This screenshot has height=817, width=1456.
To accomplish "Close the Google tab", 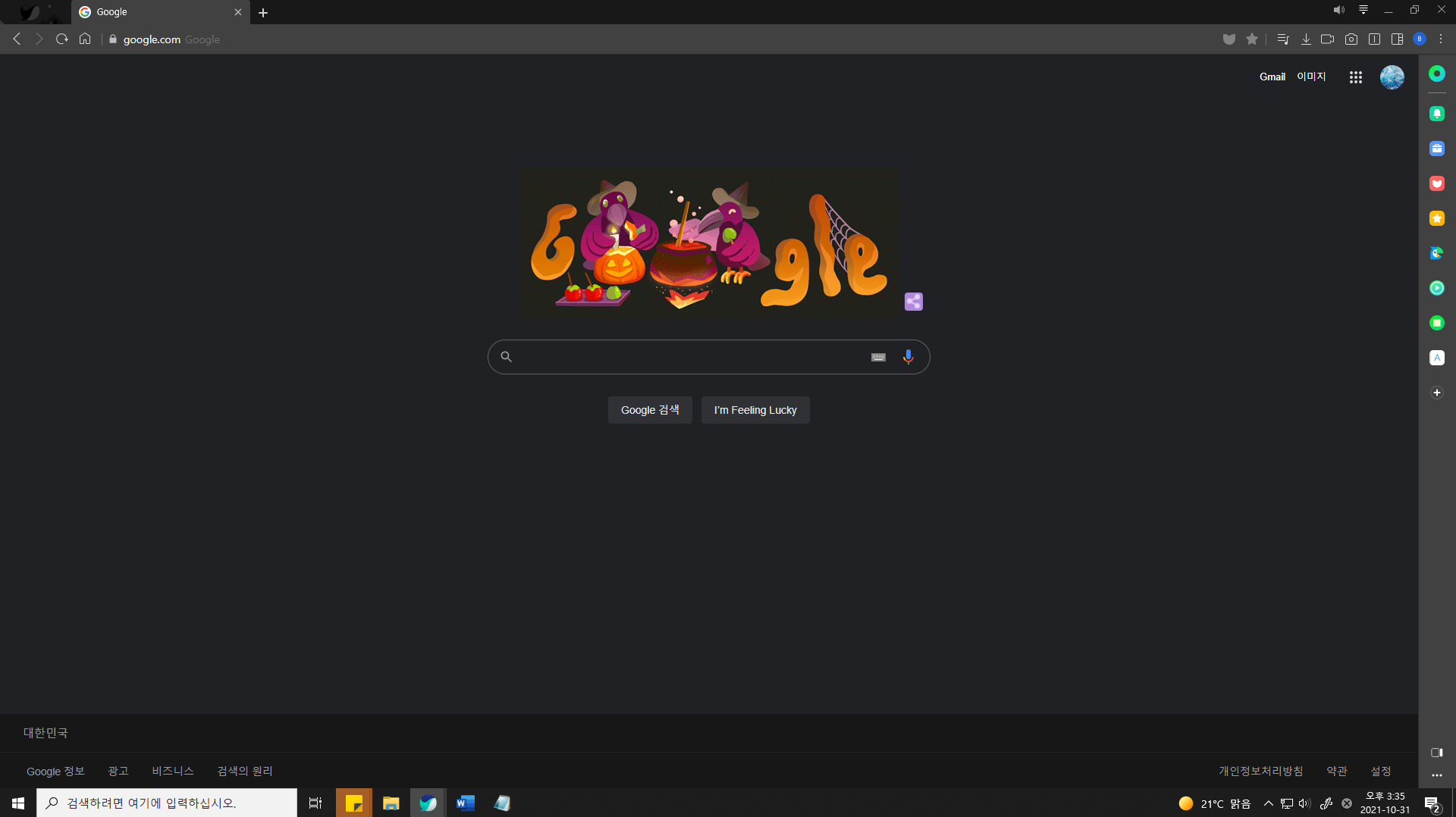I will pos(238,12).
